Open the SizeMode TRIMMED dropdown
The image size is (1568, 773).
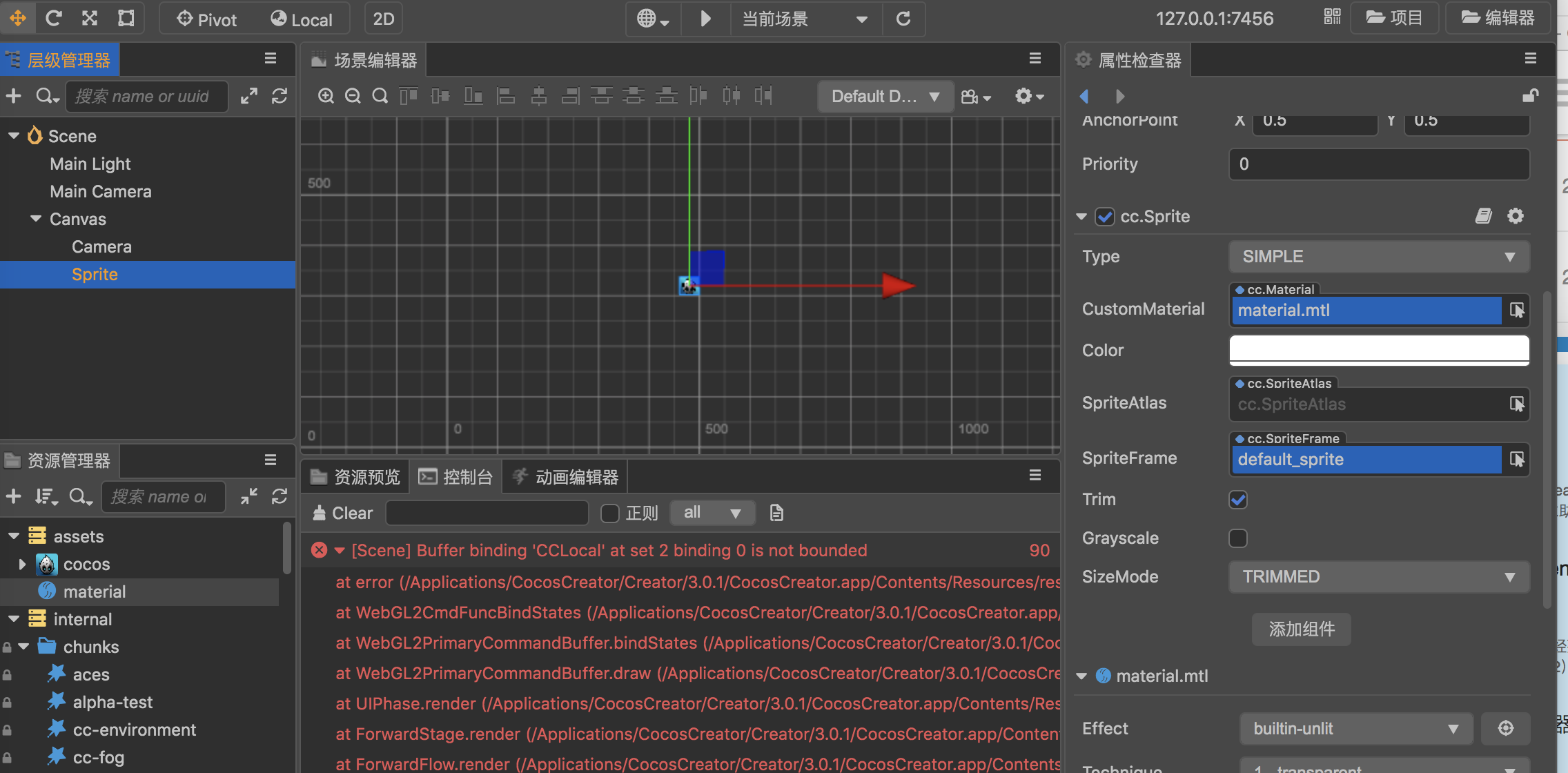(1378, 577)
